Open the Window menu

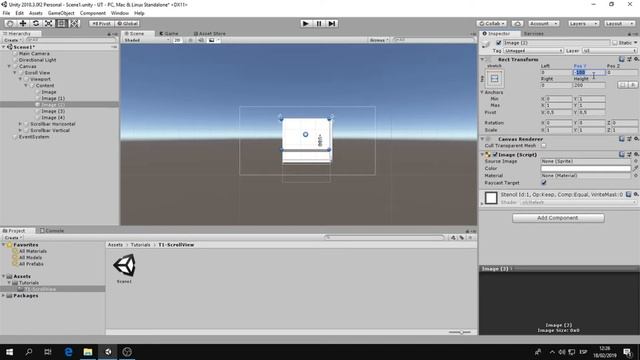[x=120, y=13]
